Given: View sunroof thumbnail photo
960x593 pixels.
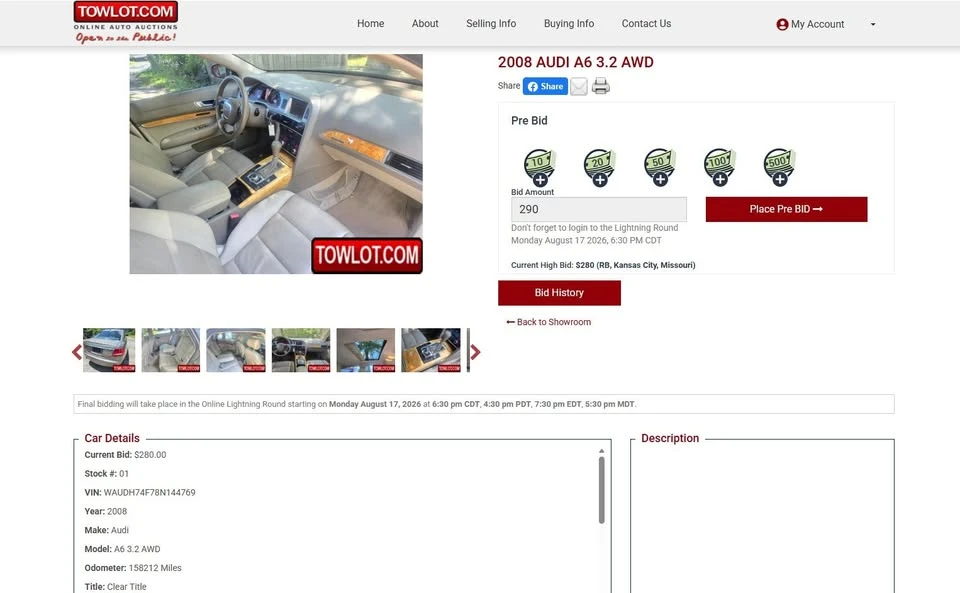Looking at the screenshot, I should 366,350.
